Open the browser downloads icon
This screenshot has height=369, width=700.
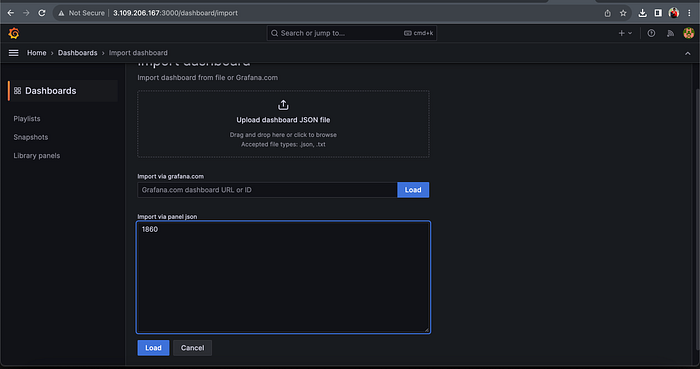tap(642, 13)
